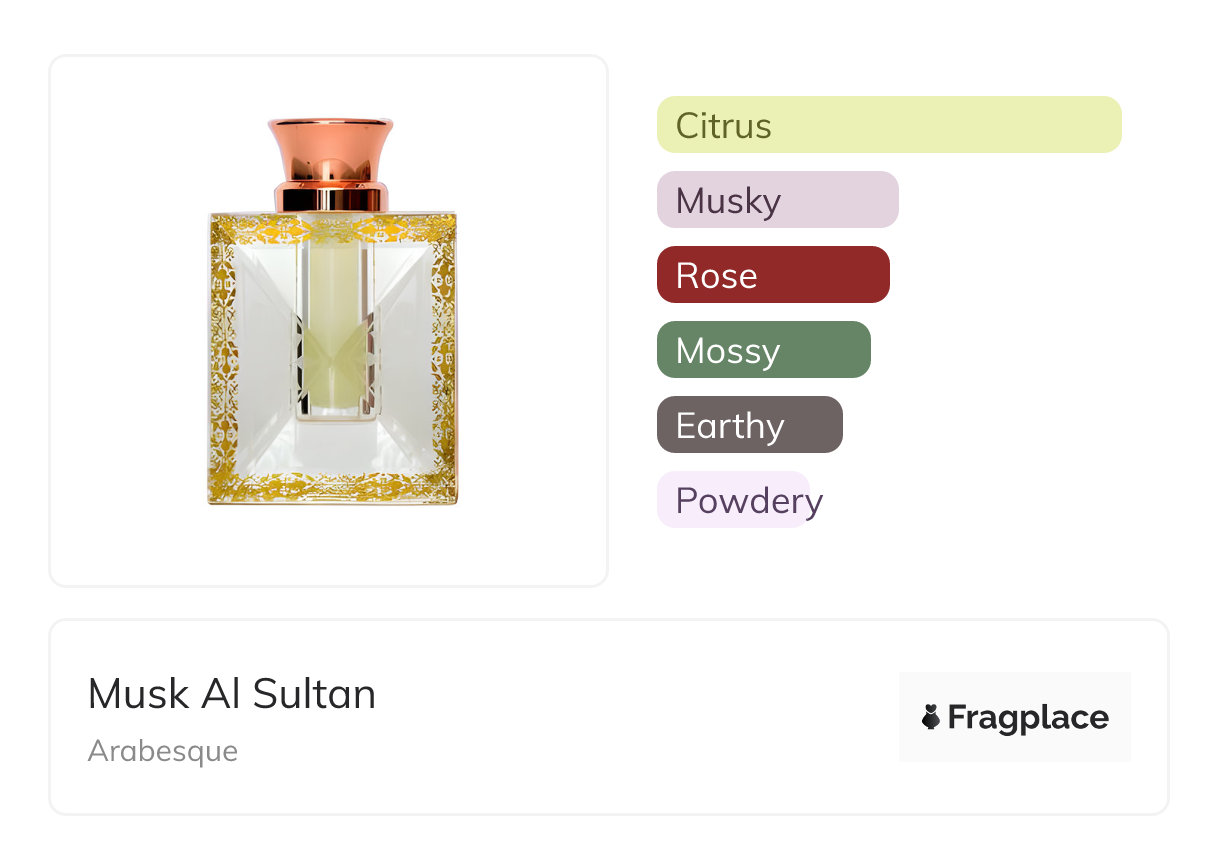The image size is (1218, 864).
Task: Click the gold ornamental top border of the bottle
Action: (x=332, y=229)
